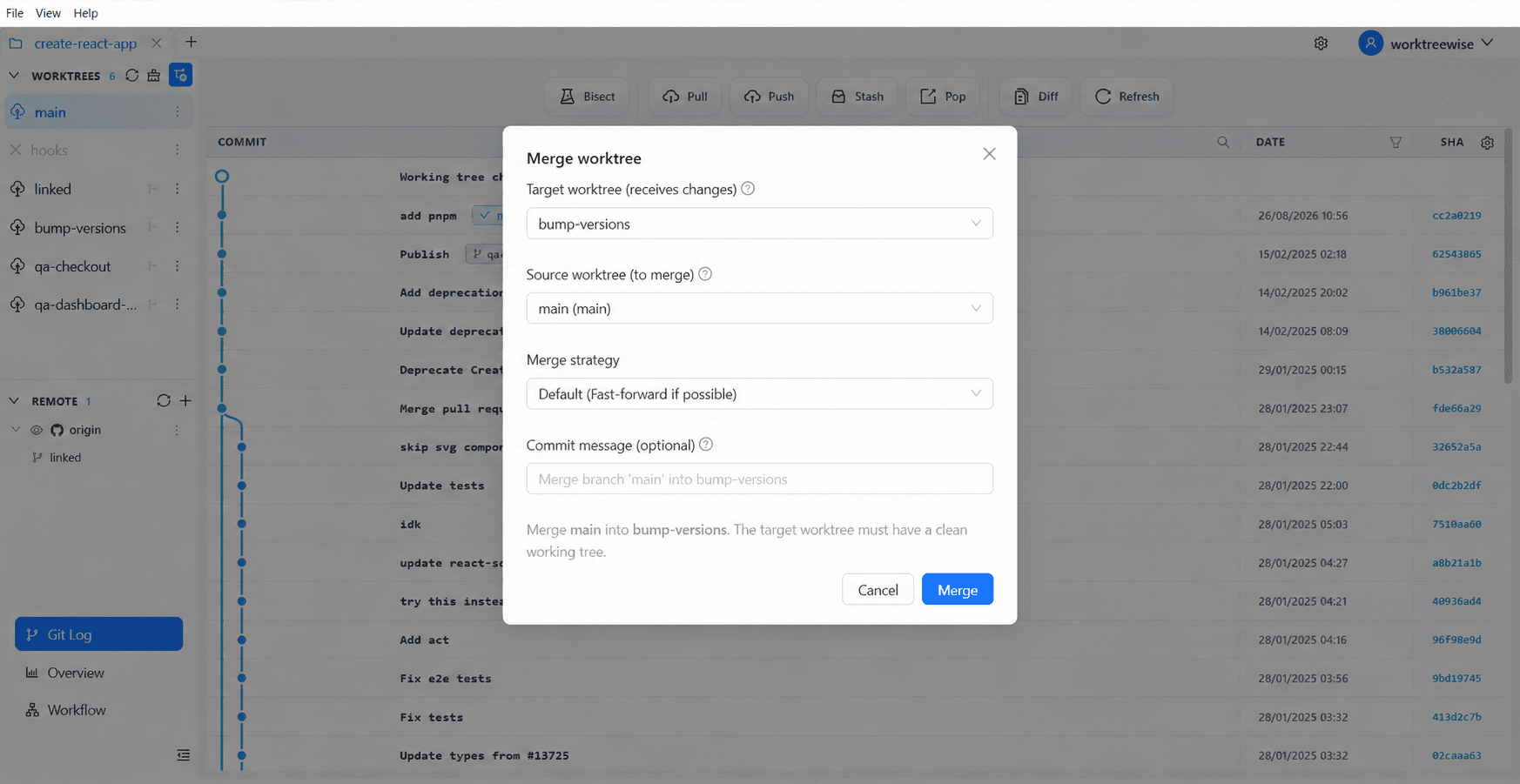Collapse the sidebar panel
The image size is (1520, 784).
(x=183, y=755)
